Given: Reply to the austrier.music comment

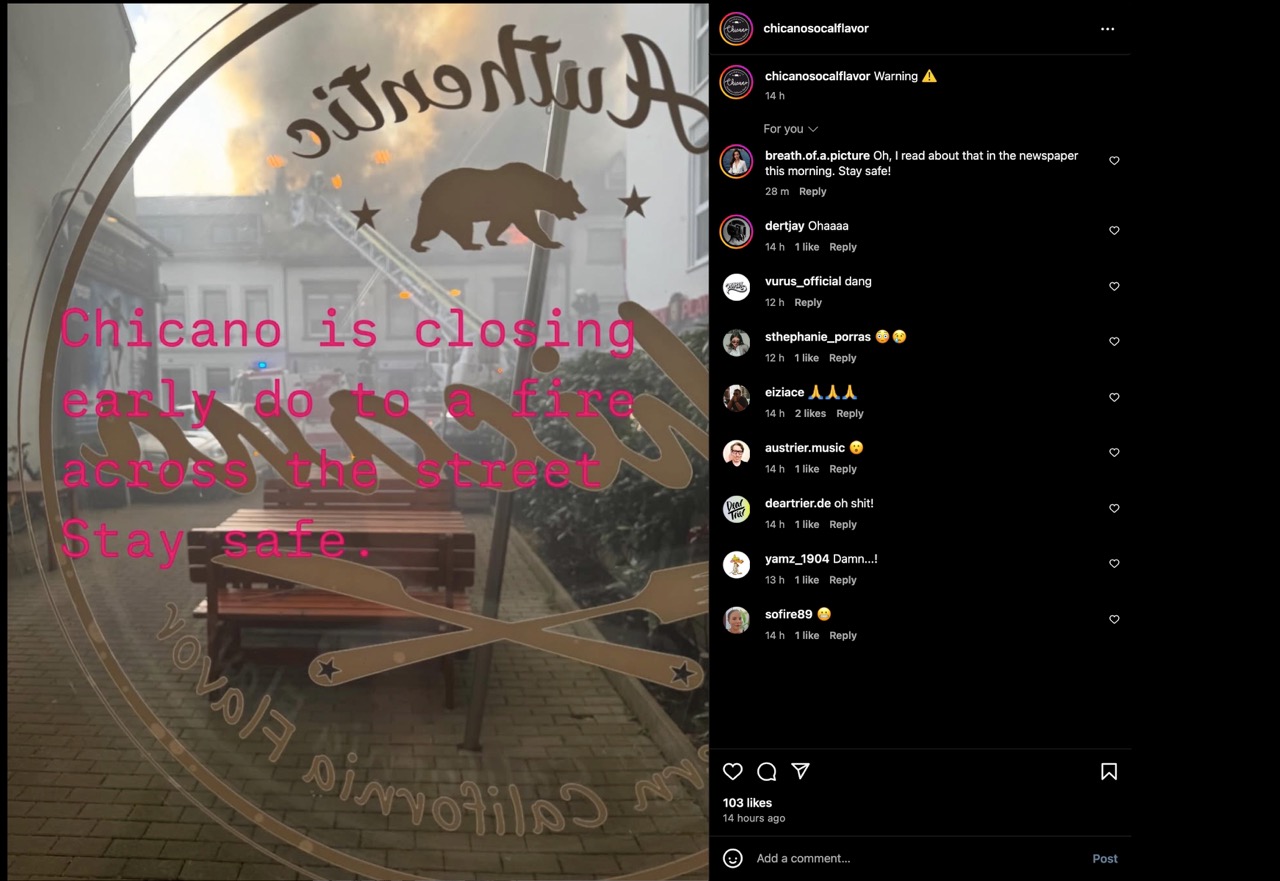Looking at the screenshot, I should click(x=843, y=469).
